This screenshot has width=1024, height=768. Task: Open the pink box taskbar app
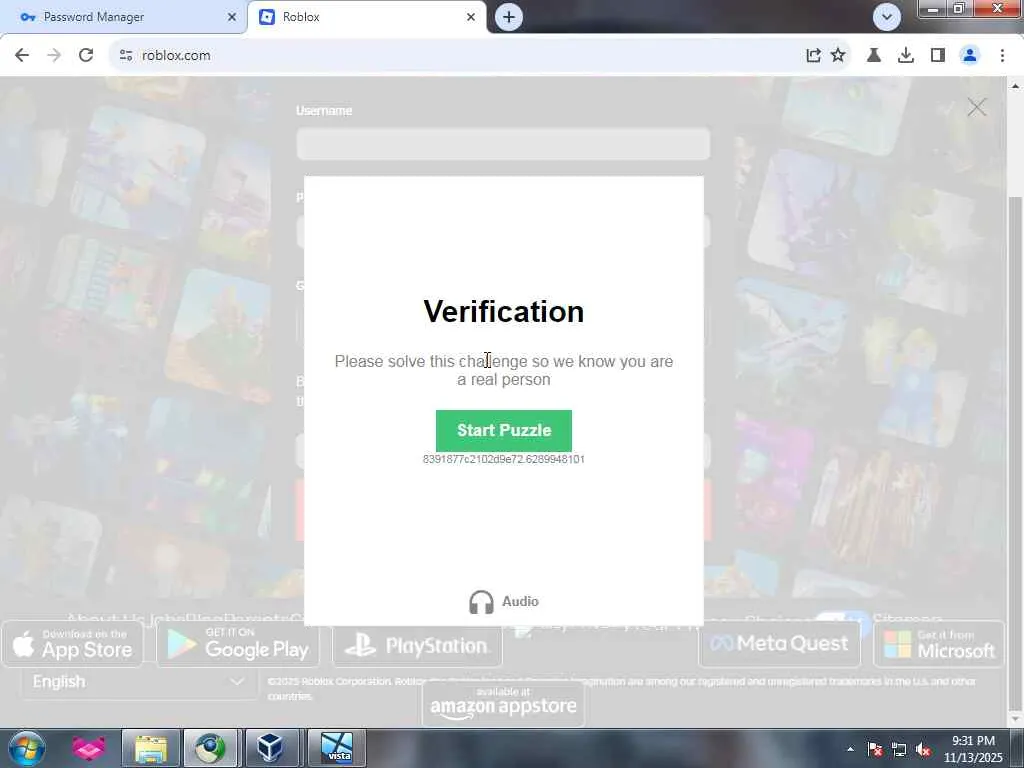[x=88, y=748]
